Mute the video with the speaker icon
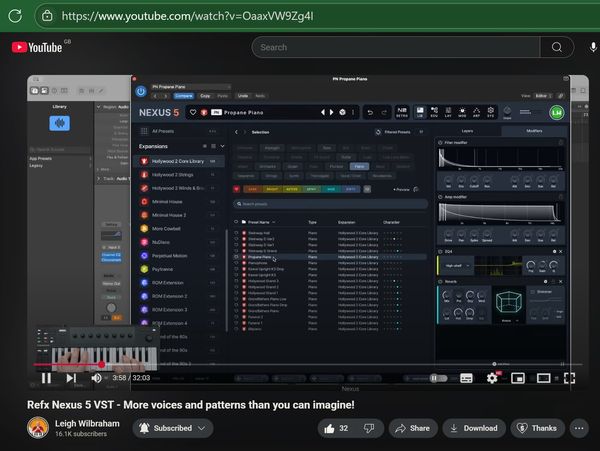This screenshot has height=451, width=600. [96, 378]
